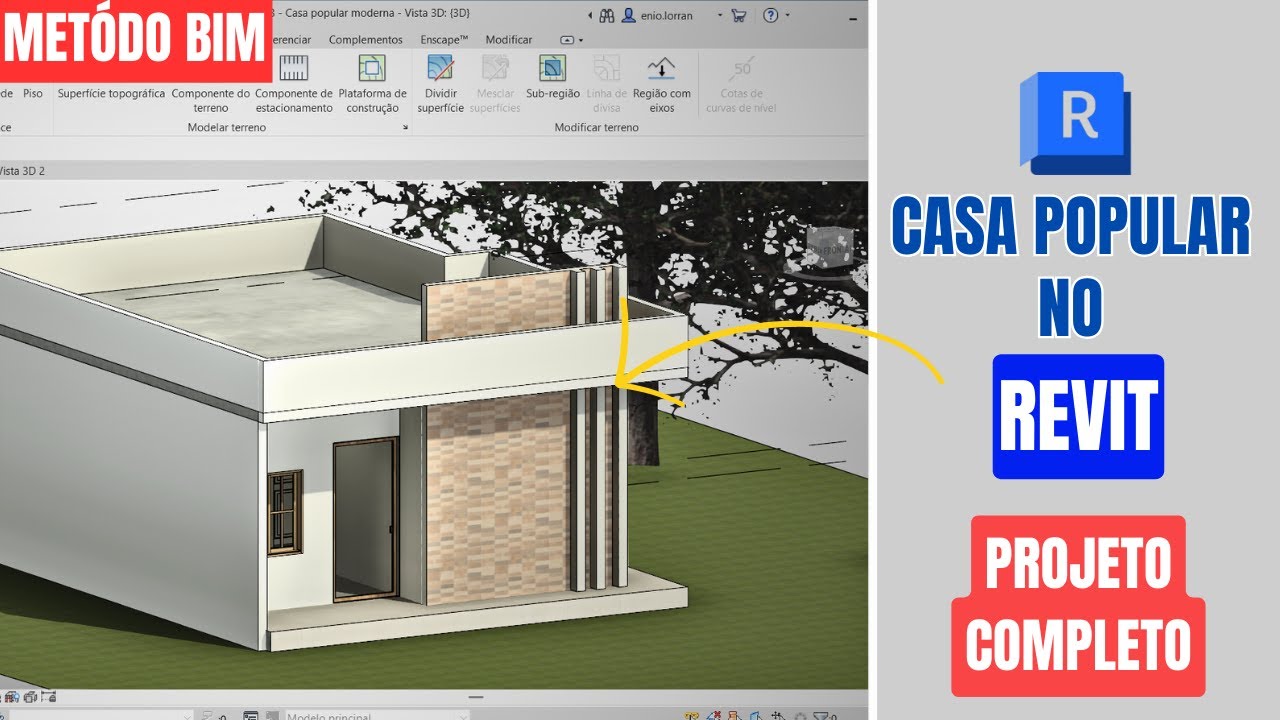Select the Região com eixos tool icon
The image size is (1280, 720).
(661, 68)
